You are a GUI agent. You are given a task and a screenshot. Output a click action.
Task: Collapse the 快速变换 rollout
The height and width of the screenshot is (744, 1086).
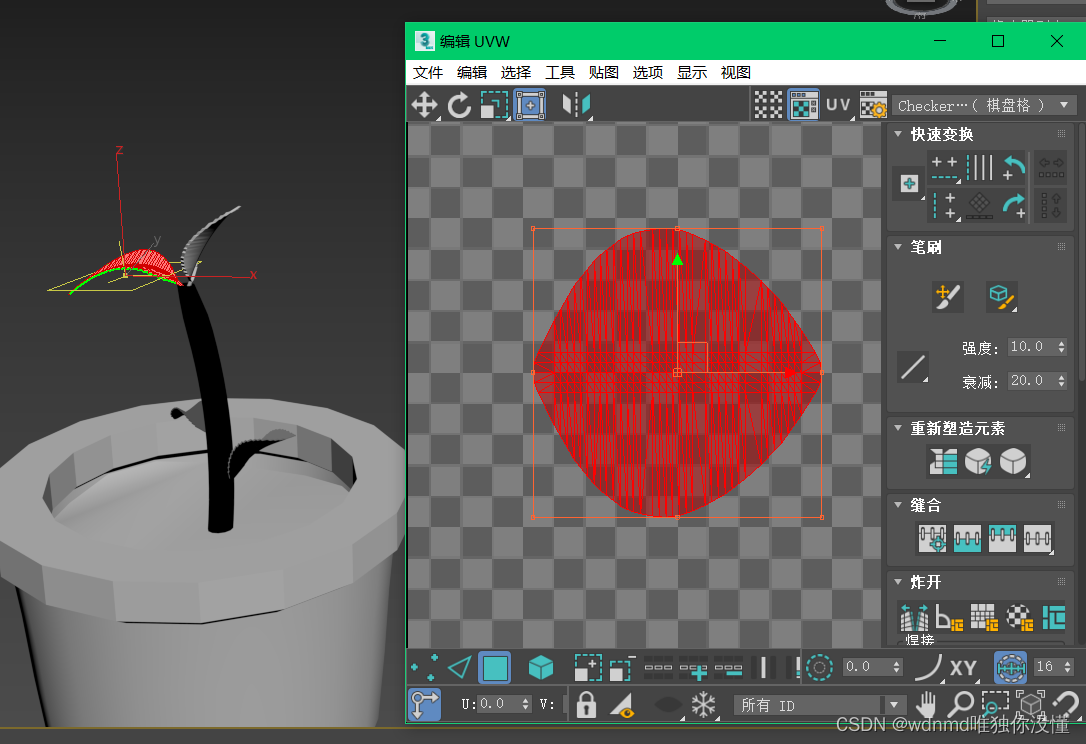(897, 134)
